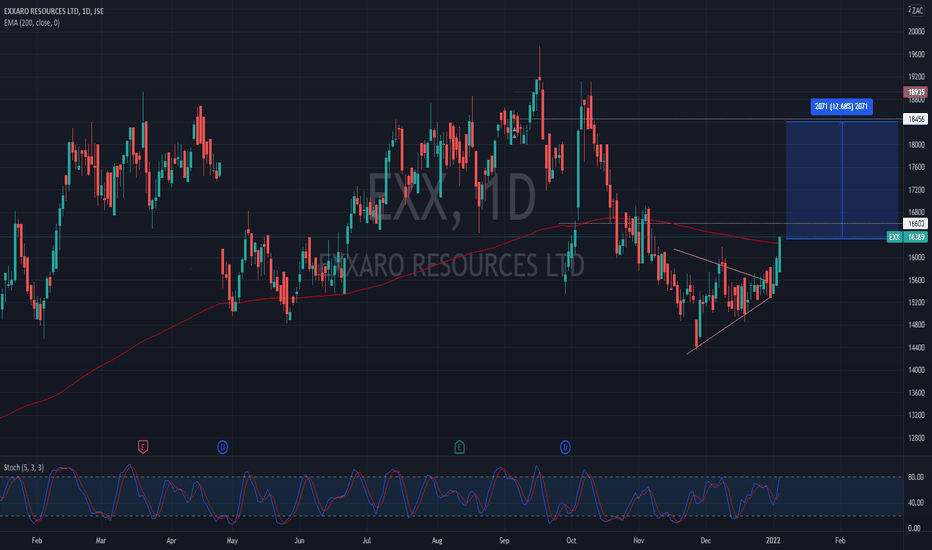
Task: Click 0.00 on the Stoch axis
Action: pos(914,528)
